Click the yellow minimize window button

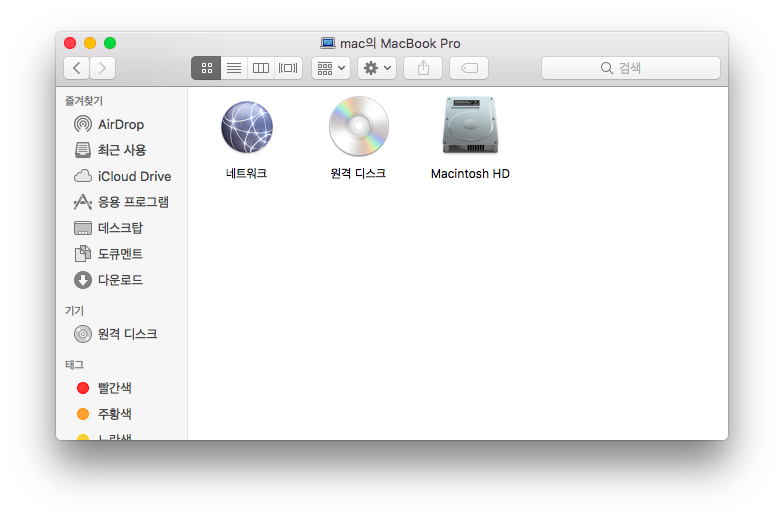(90, 43)
